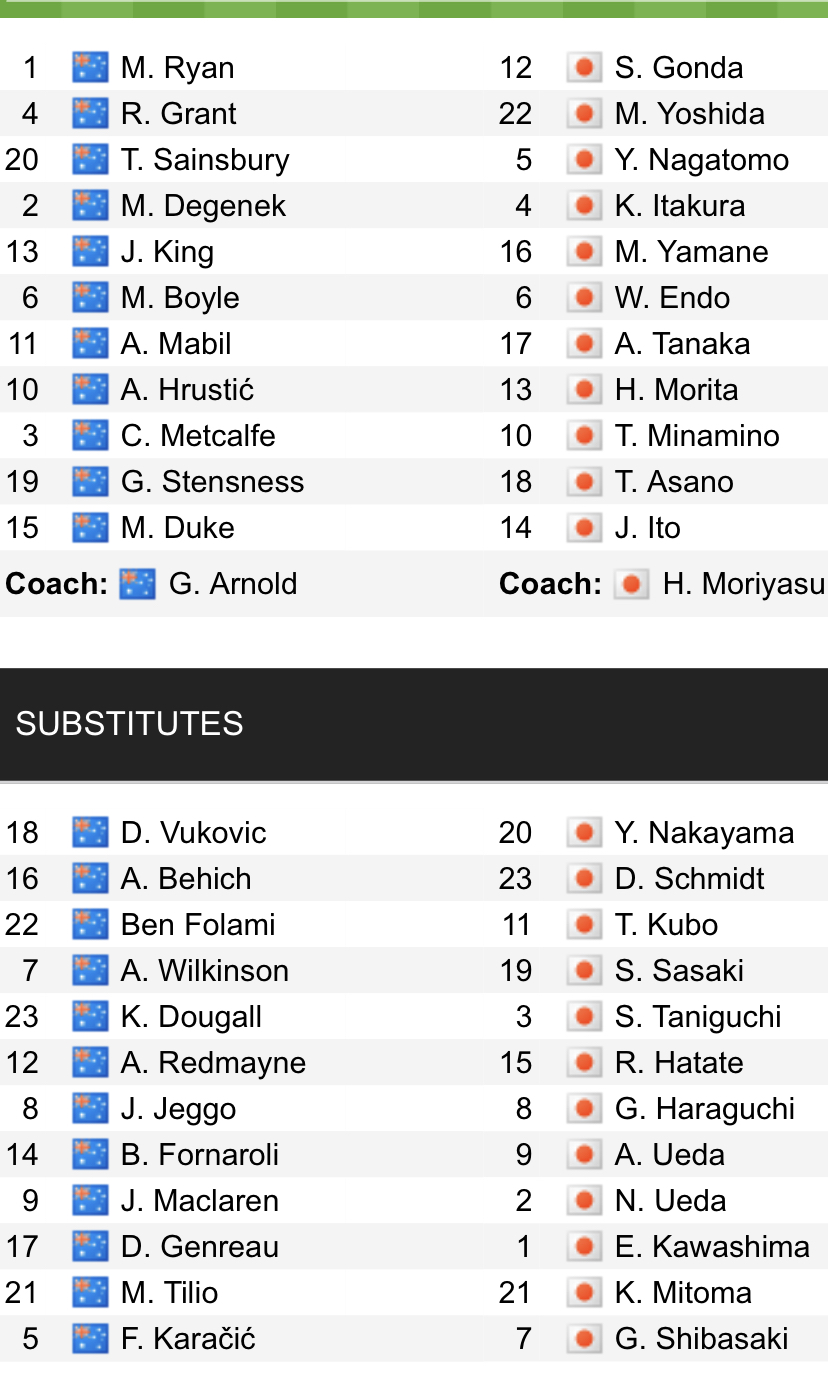828x1376 pixels.
Task: Open coach H. Moriyasu's profile
Action: pyautogui.click(x=743, y=584)
